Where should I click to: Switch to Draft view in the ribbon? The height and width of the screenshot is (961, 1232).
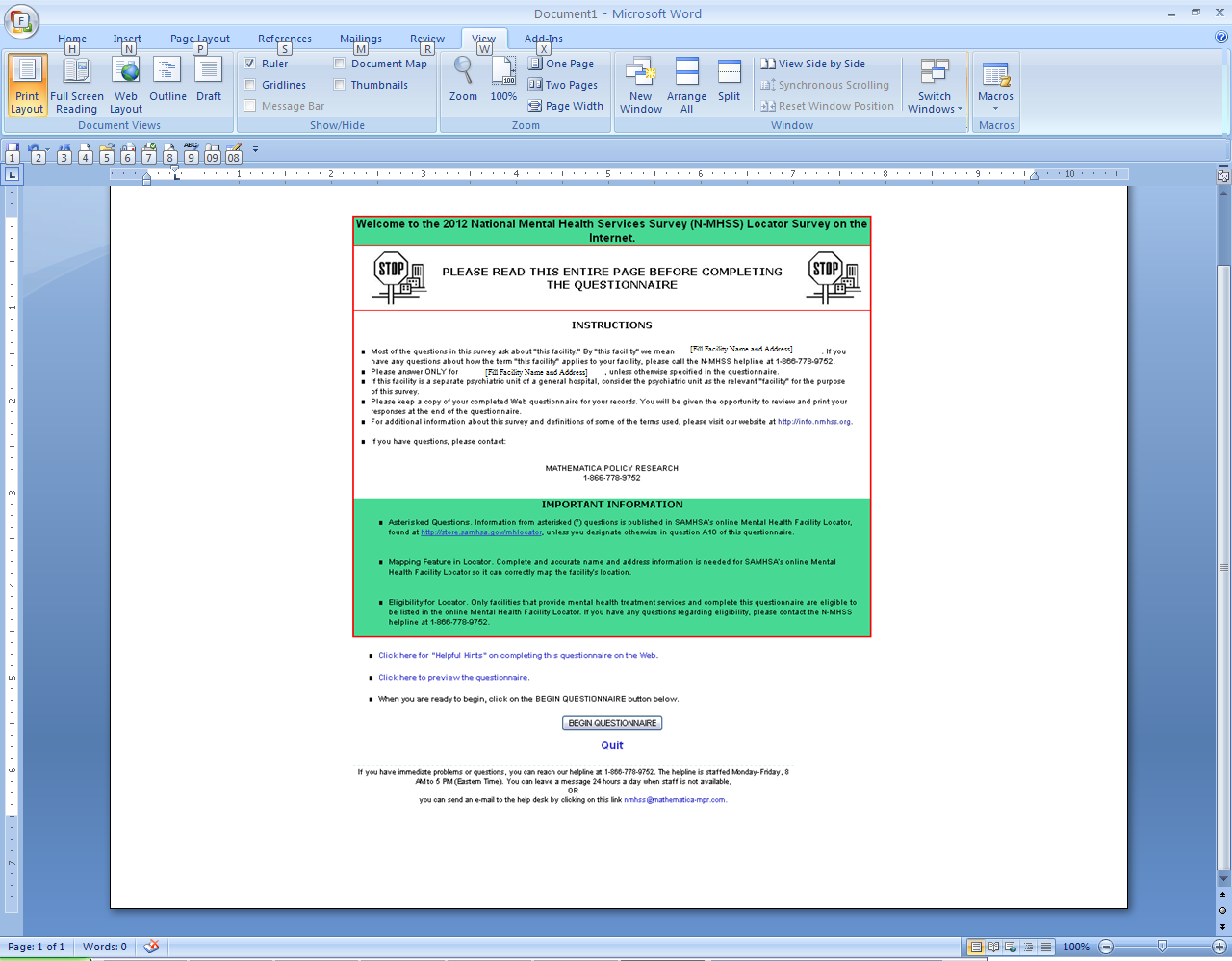tap(209, 80)
